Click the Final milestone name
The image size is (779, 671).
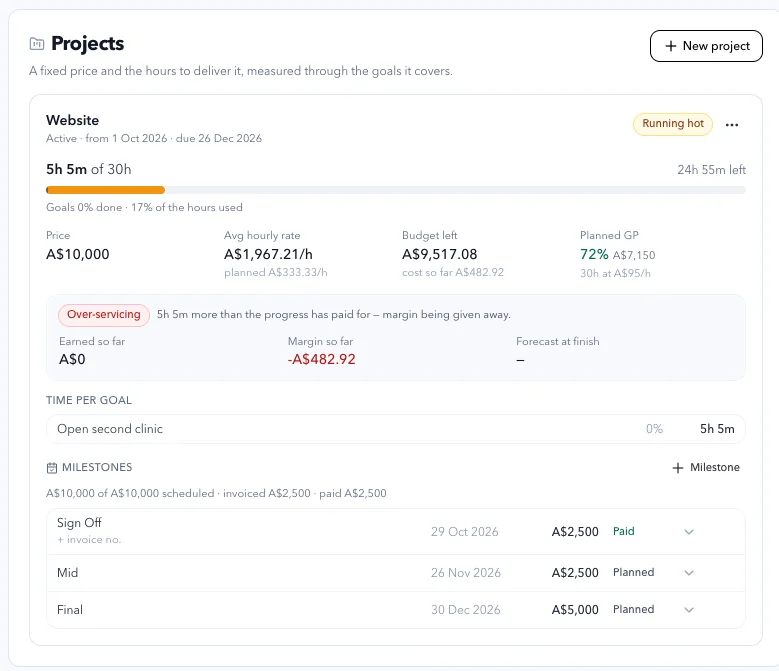(x=70, y=609)
